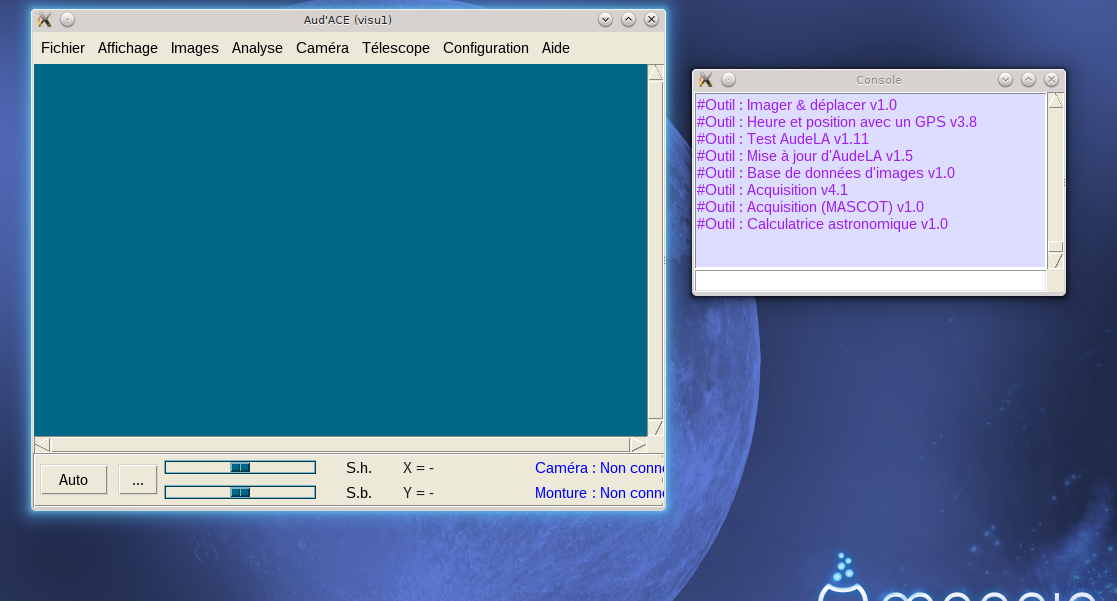Viewport: 1117px width, 601px height.
Task: Click the Console window title bar
Action: [878, 80]
